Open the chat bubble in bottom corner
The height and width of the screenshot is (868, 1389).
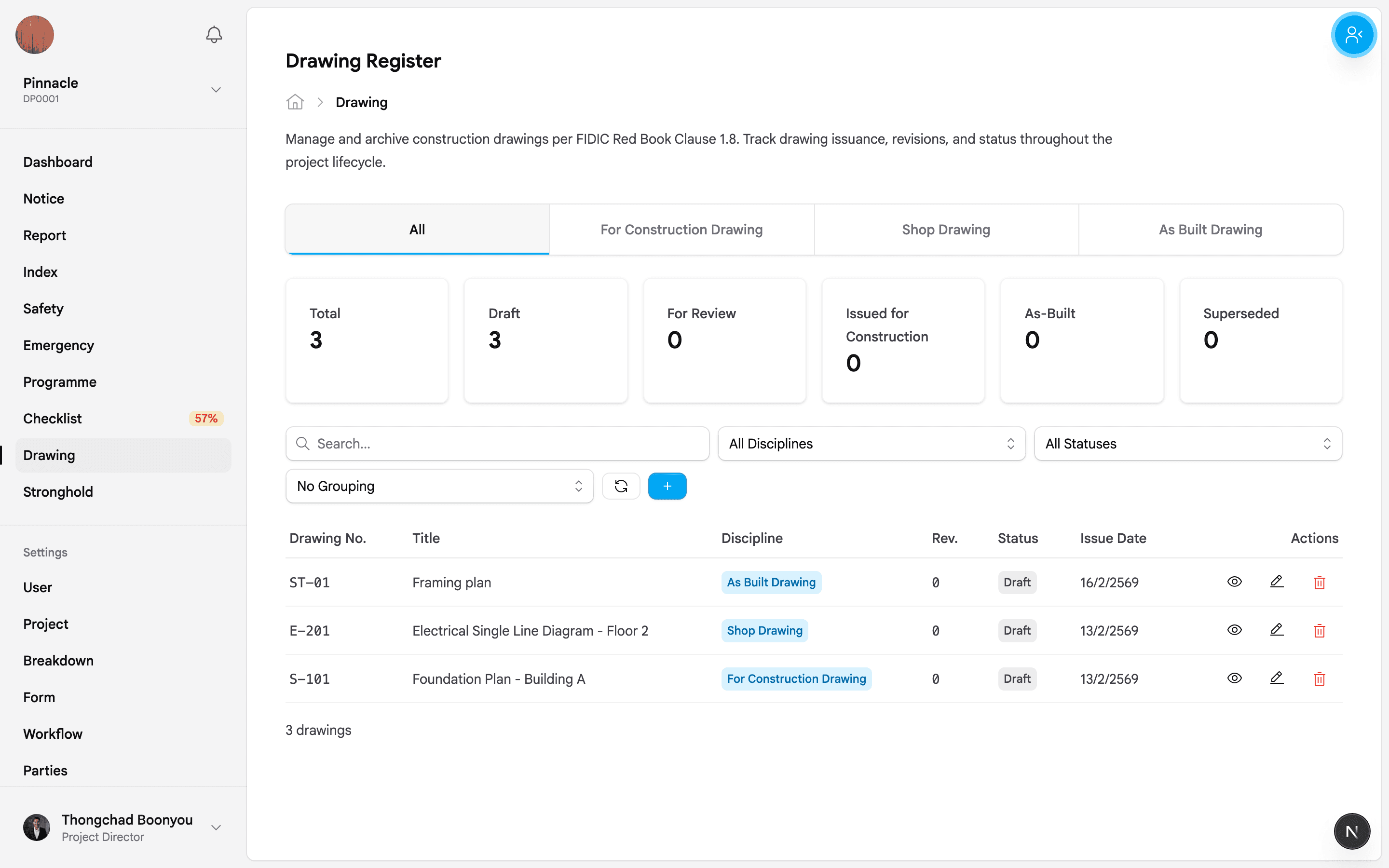coord(1352,831)
